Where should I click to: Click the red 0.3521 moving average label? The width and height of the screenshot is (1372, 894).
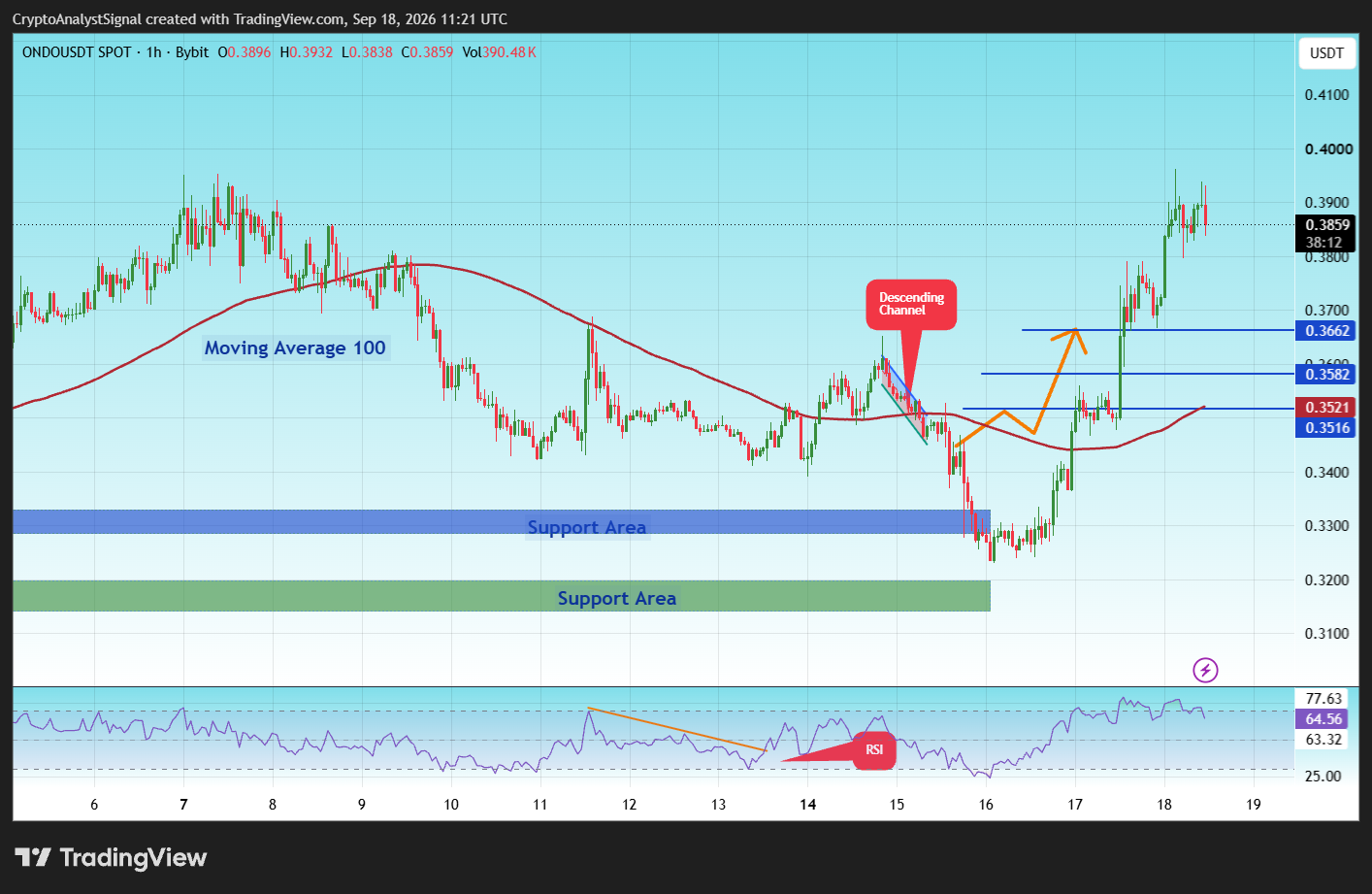tap(1326, 408)
